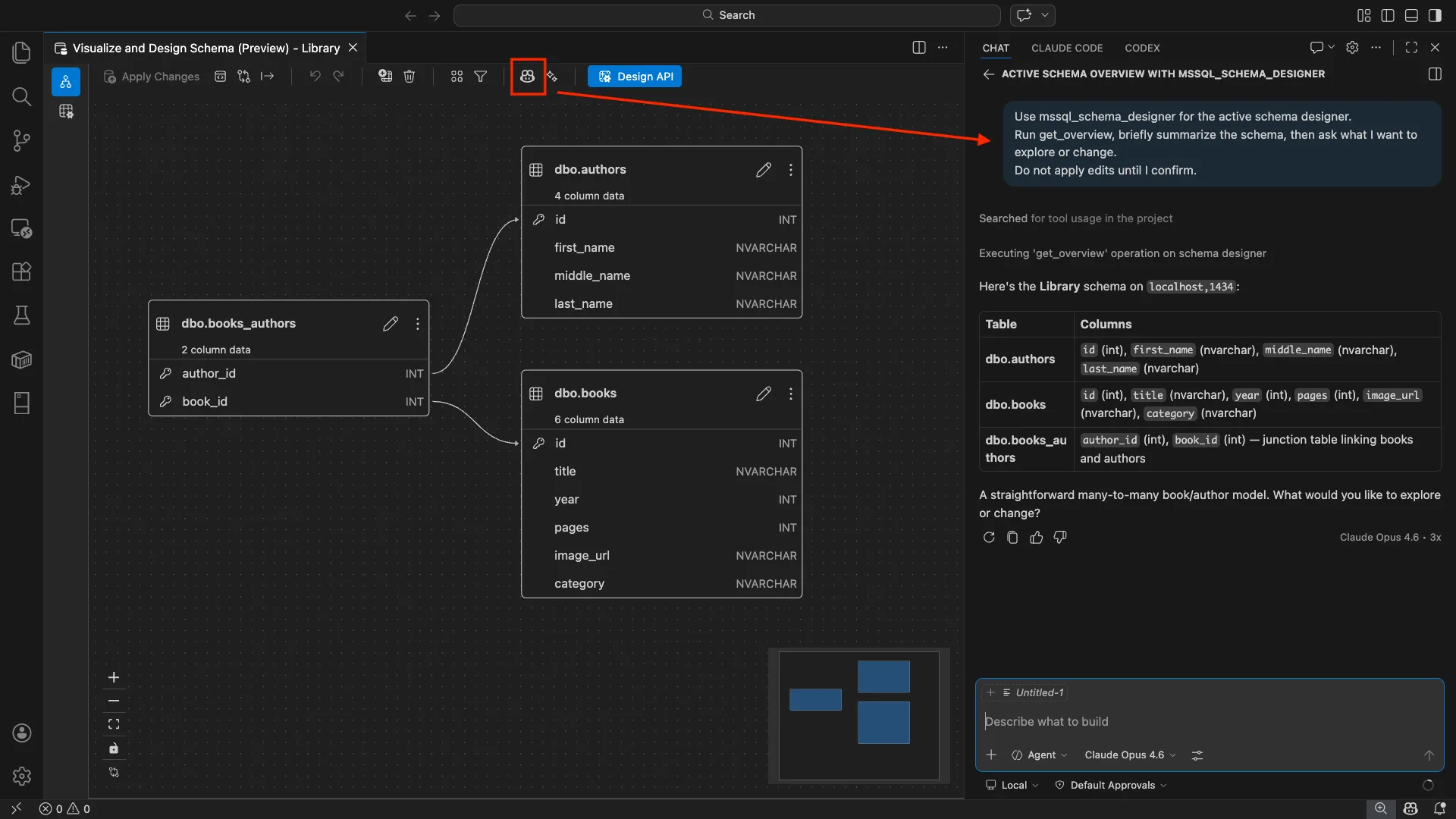Open Copilot chat from the schema designer toolbar

coord(528,77)
